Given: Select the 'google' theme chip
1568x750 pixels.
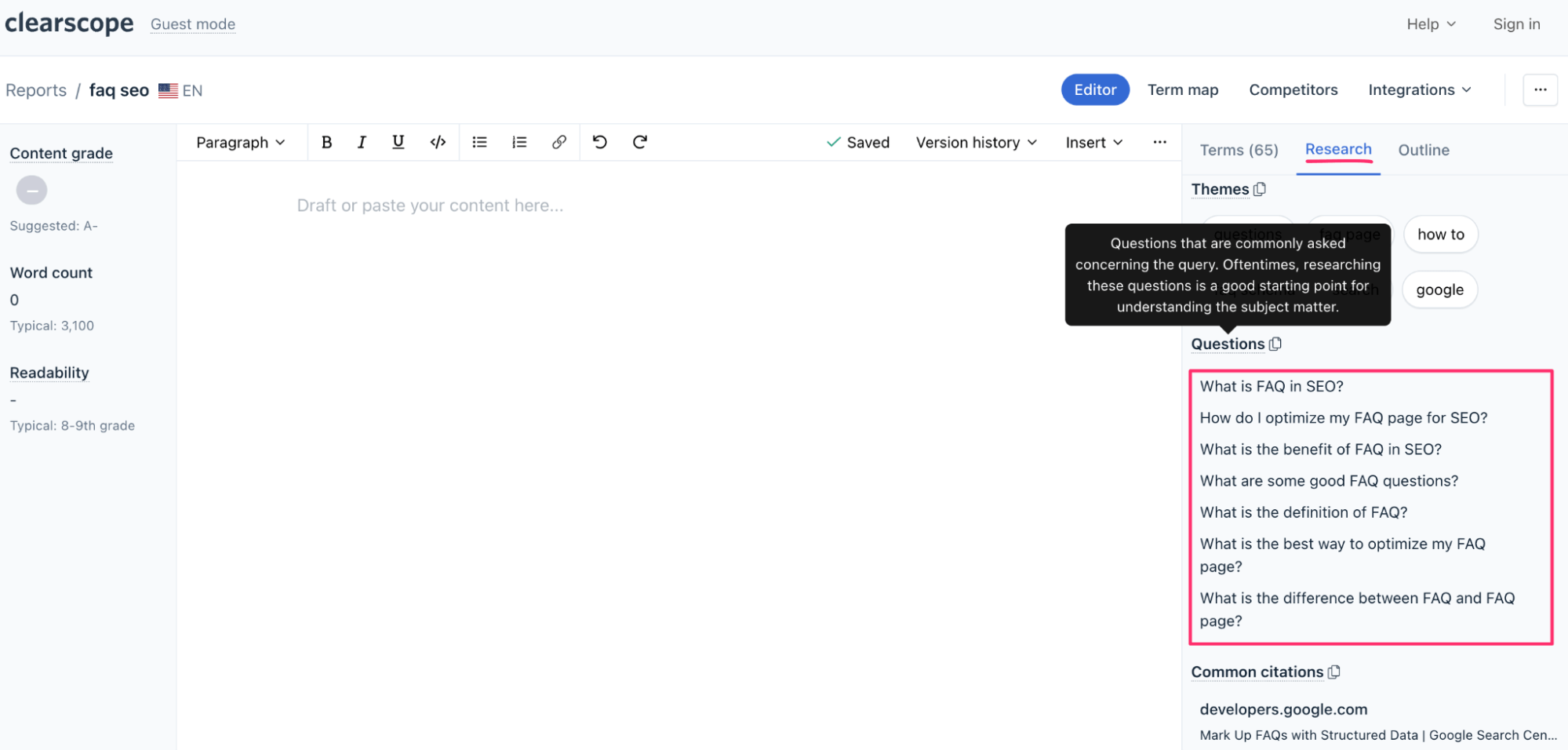Looking at the screenshot, I should [x=1439, y=289].
